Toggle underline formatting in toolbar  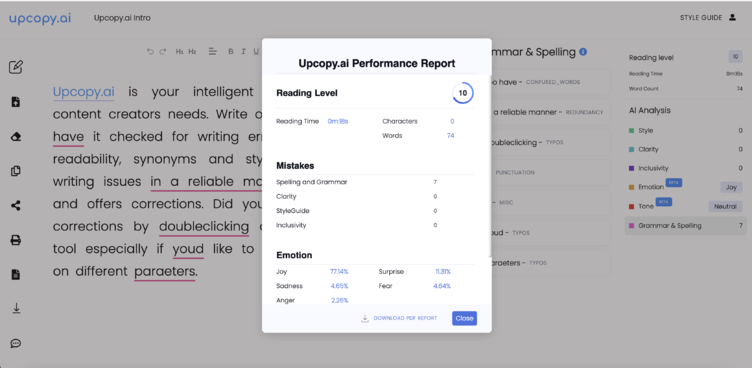pos(256,52)
